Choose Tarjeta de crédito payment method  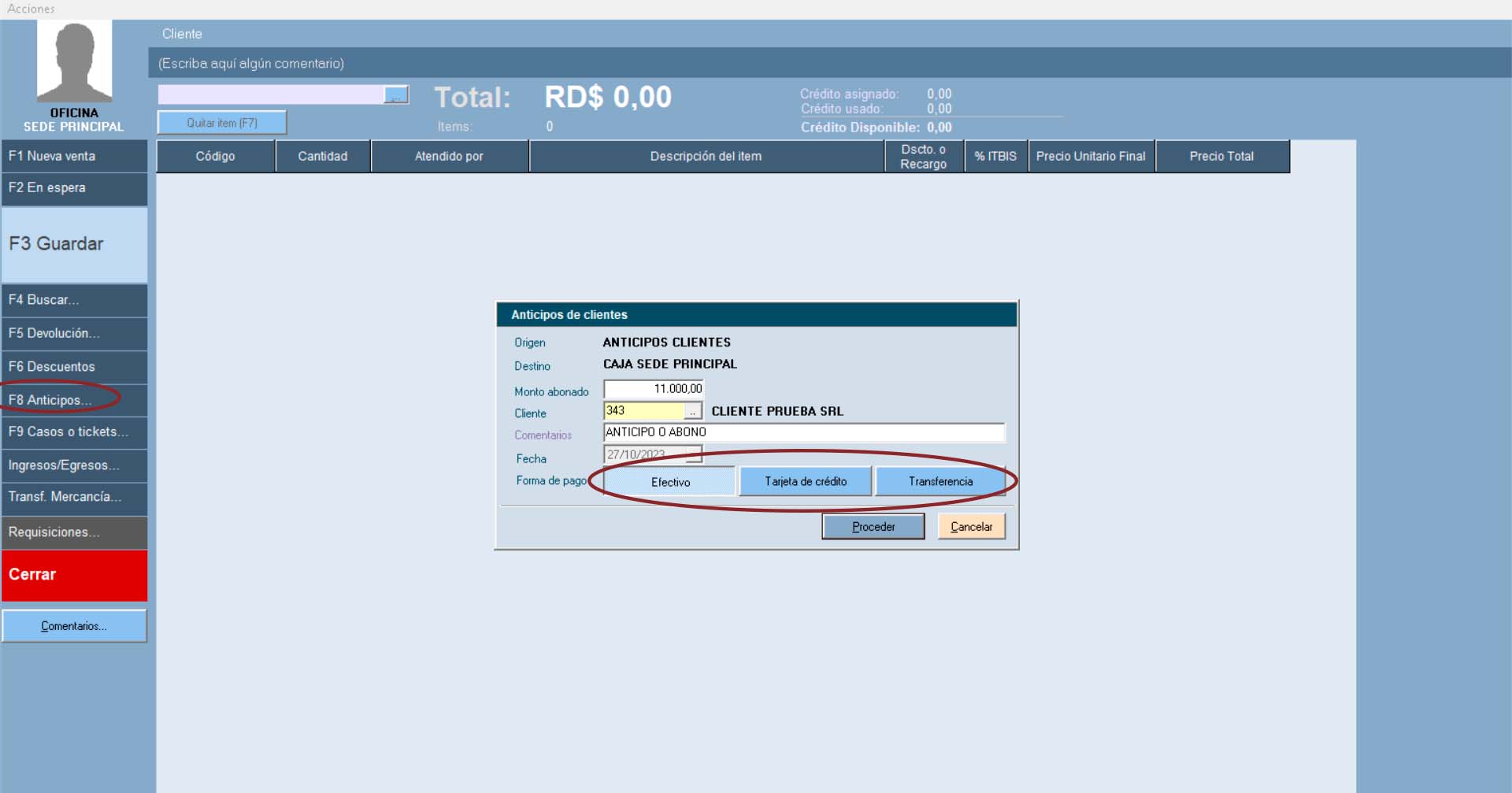pos(805,481)
